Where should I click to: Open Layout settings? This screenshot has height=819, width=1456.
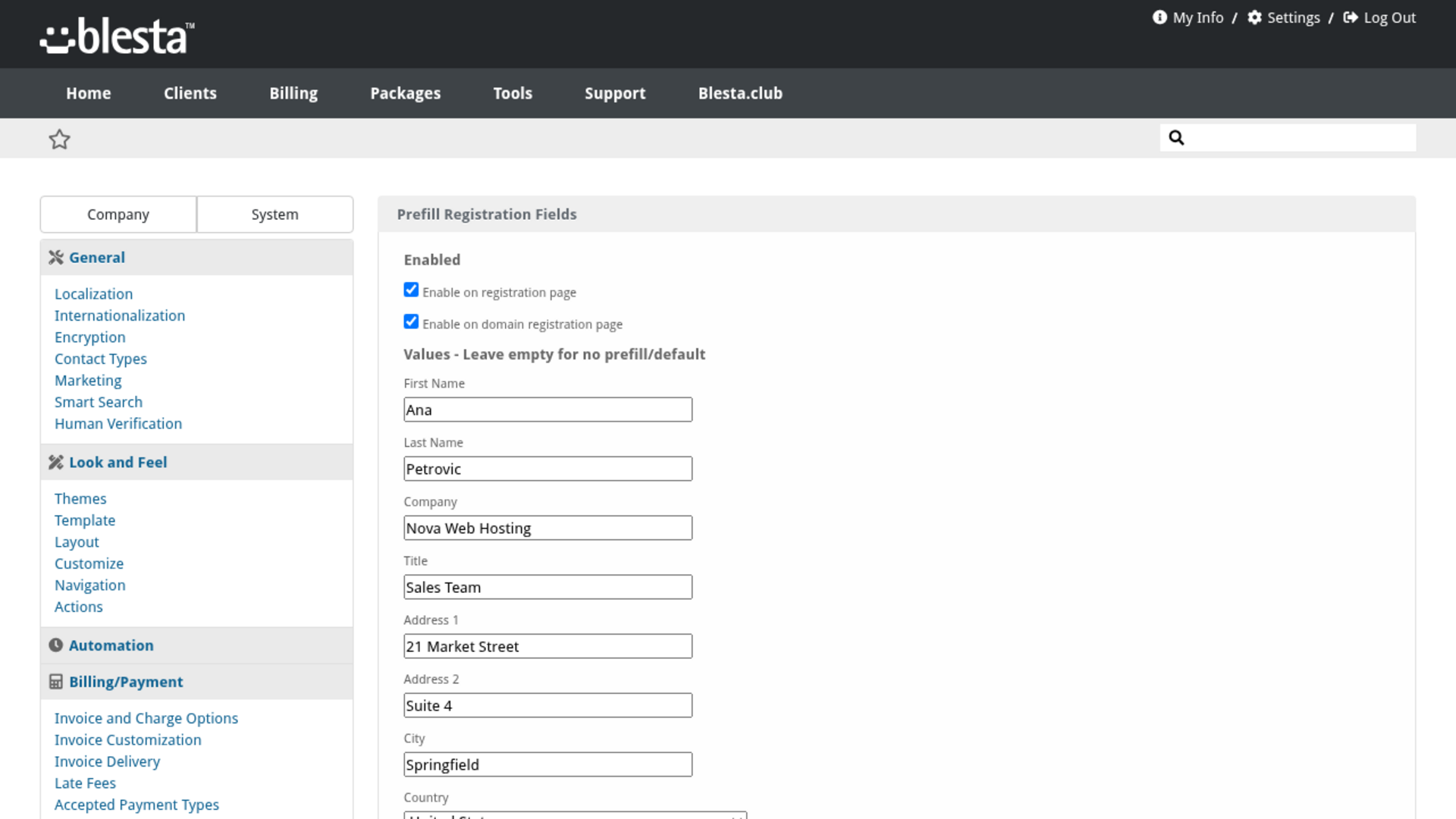77,542
